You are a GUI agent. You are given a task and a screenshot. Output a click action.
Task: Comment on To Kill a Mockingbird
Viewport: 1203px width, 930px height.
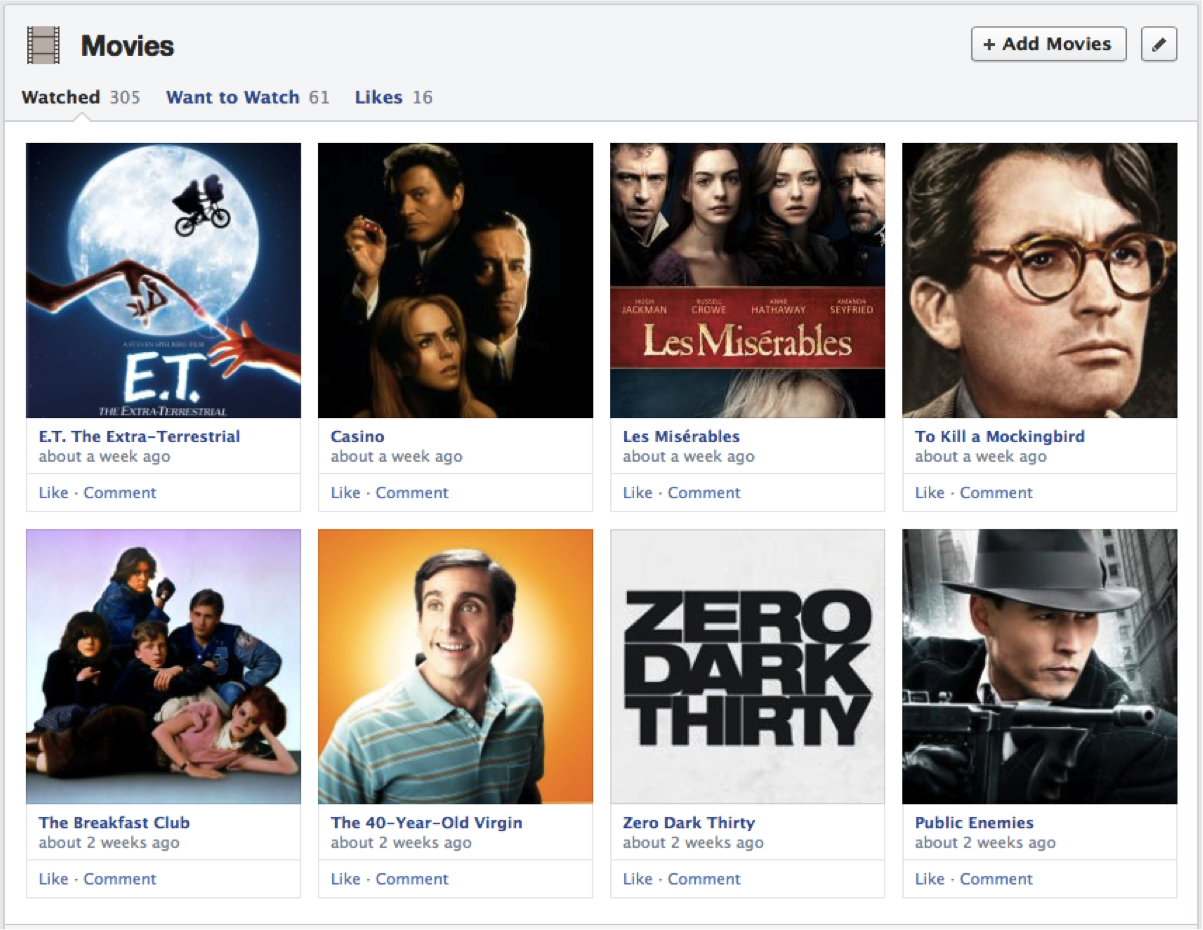tap(996, 492)
